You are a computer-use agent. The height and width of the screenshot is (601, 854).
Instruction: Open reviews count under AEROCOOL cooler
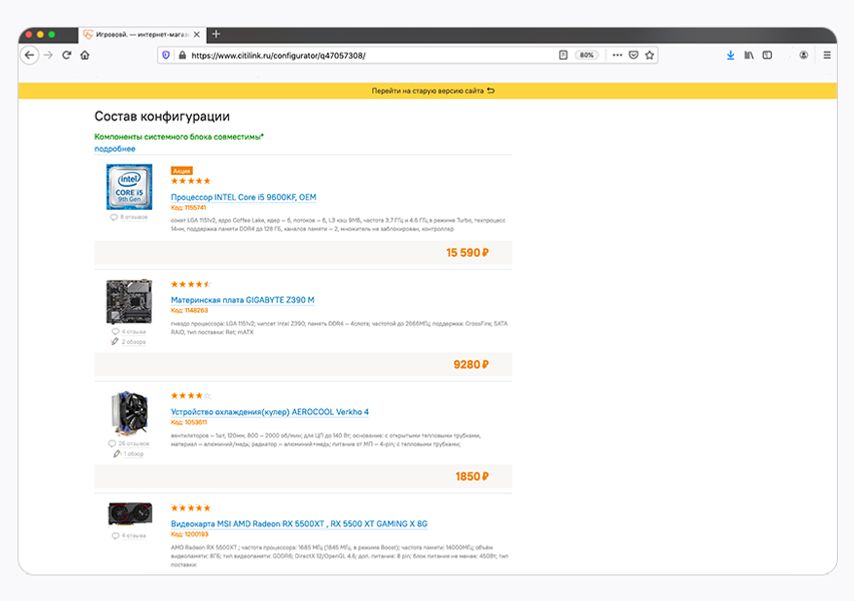coord(129,443)
